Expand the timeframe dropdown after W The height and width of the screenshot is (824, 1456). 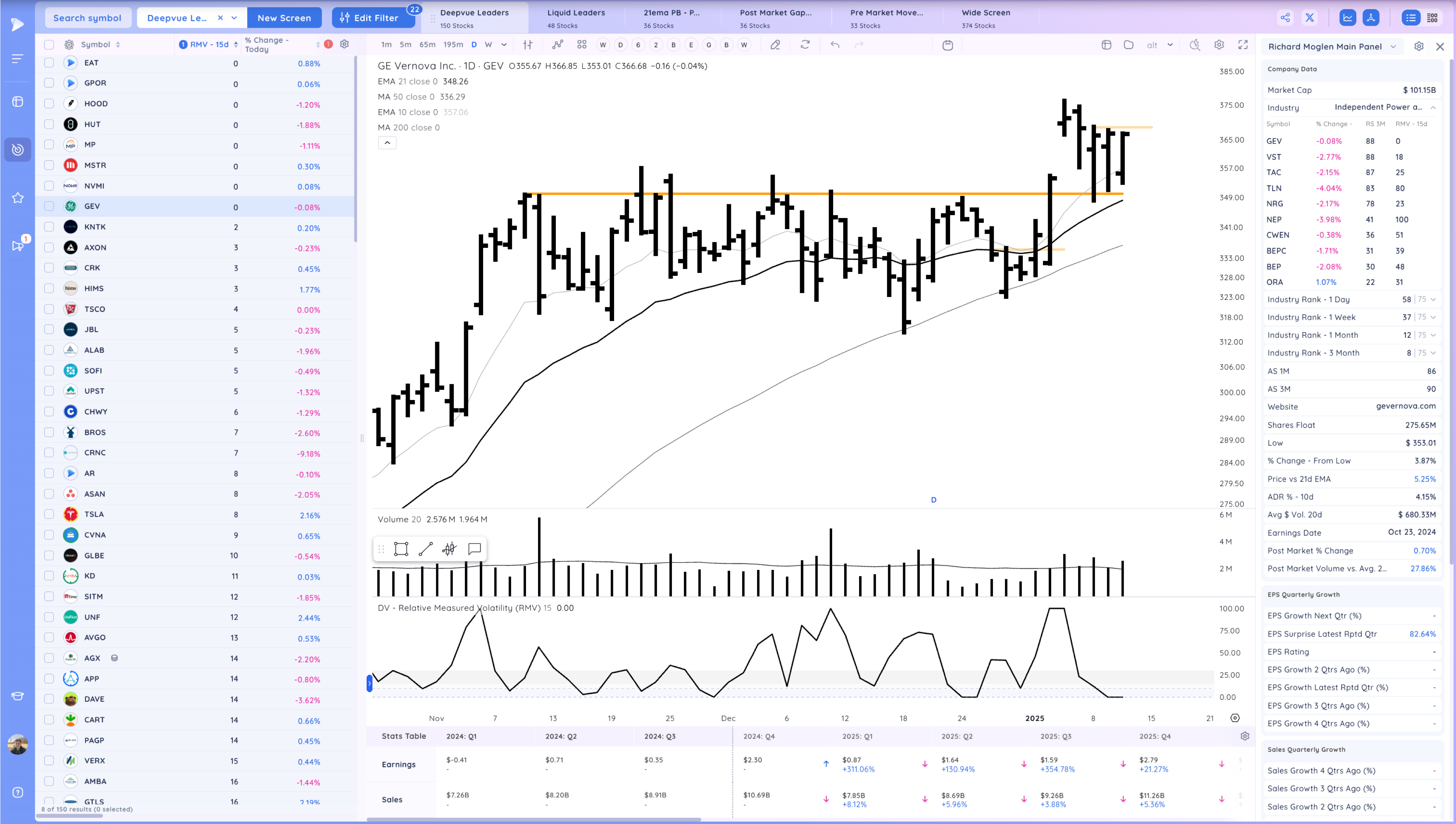click(504, 45)
